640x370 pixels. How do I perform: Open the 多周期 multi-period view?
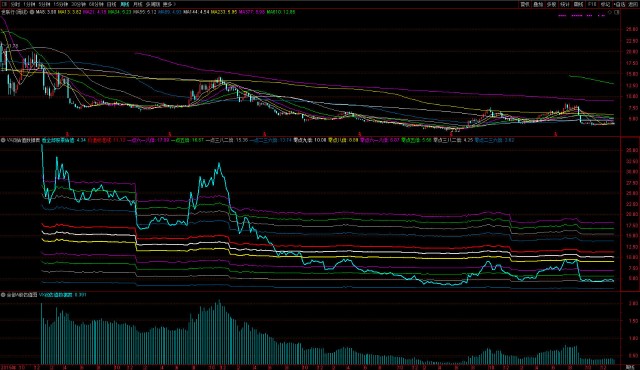[153, 4]
